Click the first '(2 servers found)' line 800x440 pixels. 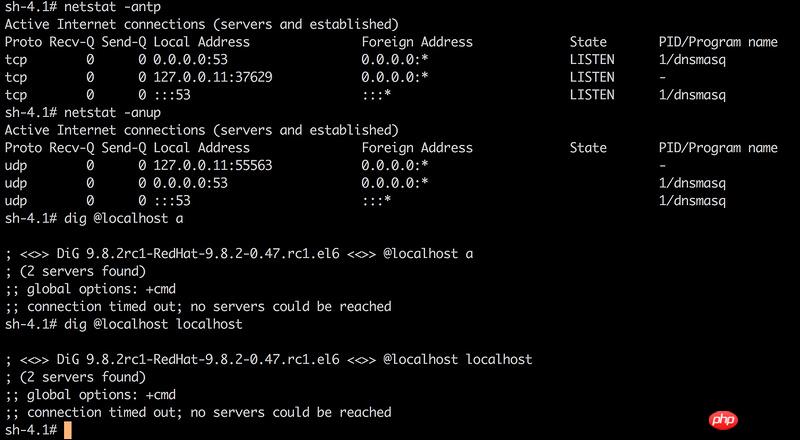tap(76, 272)
